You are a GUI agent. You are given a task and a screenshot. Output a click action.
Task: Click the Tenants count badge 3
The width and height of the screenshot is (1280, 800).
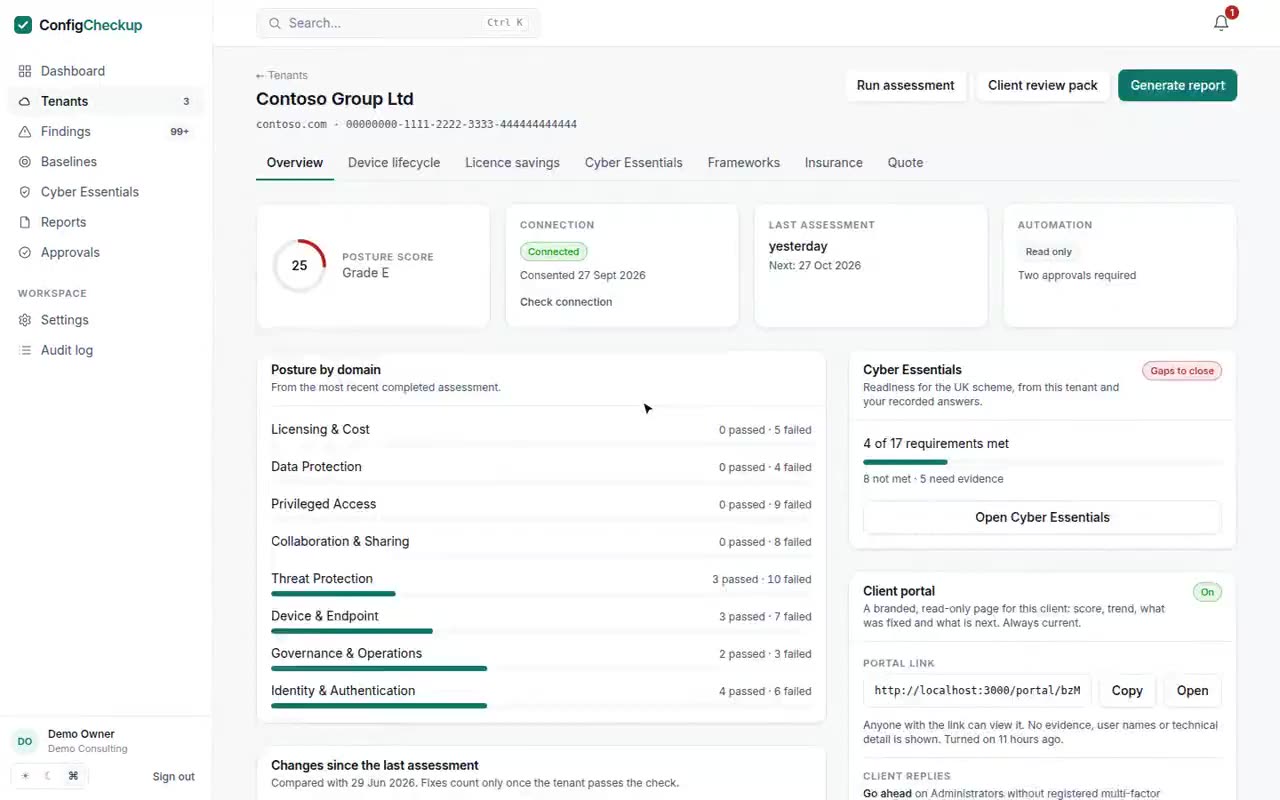tap(186, 101)
